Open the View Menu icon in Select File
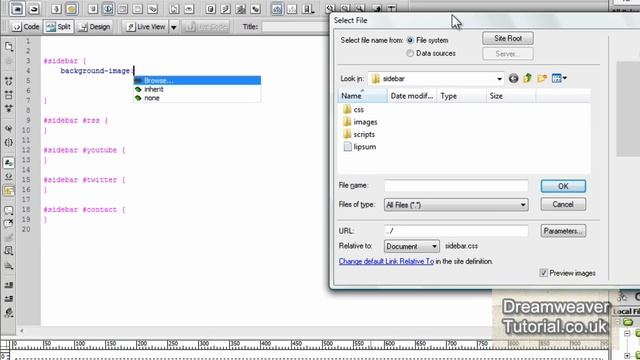The height and width of the screenshot is (360, 640). (559, 78)
